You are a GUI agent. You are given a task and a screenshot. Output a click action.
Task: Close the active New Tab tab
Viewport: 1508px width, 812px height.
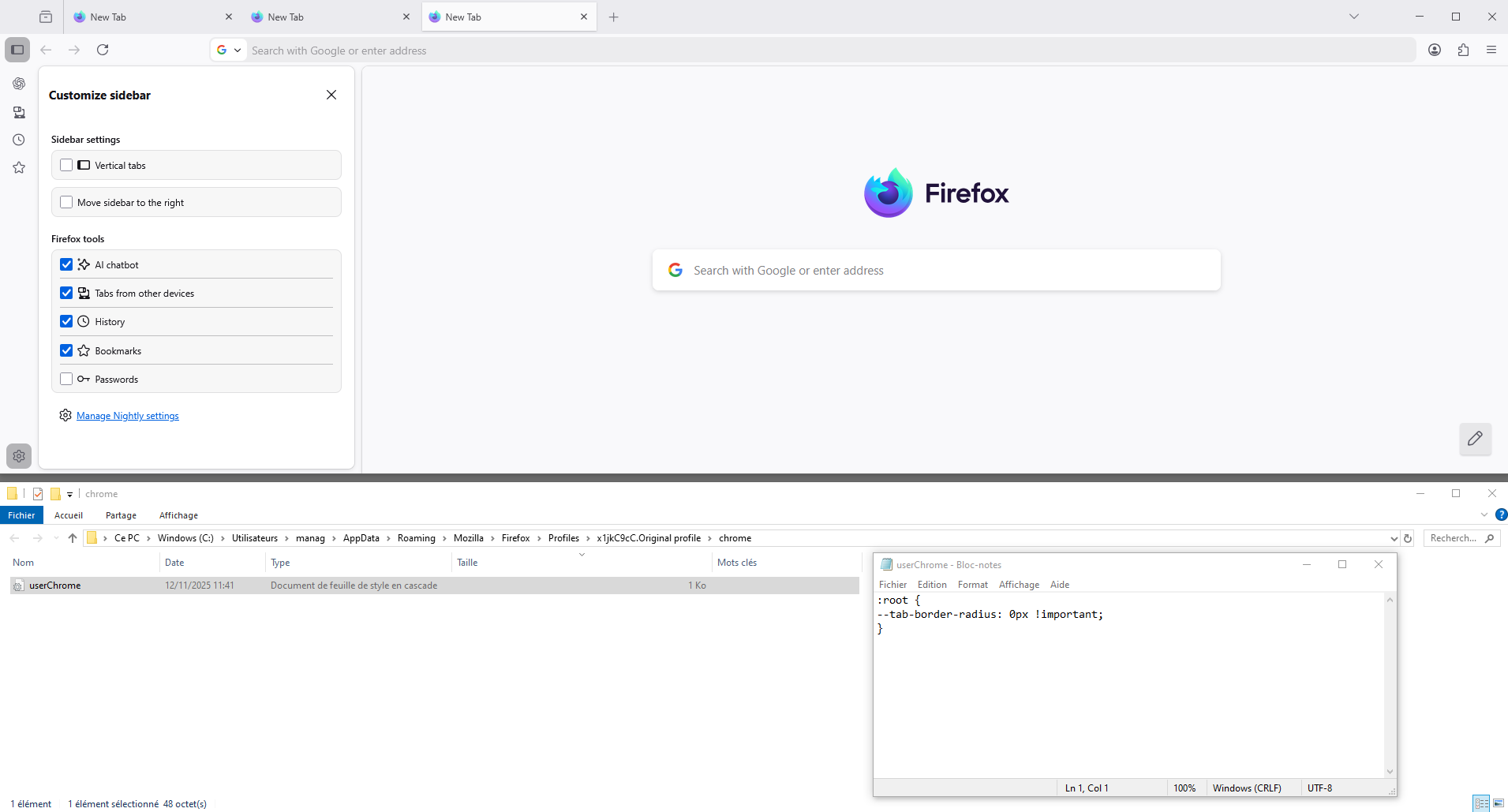(584, 17)
